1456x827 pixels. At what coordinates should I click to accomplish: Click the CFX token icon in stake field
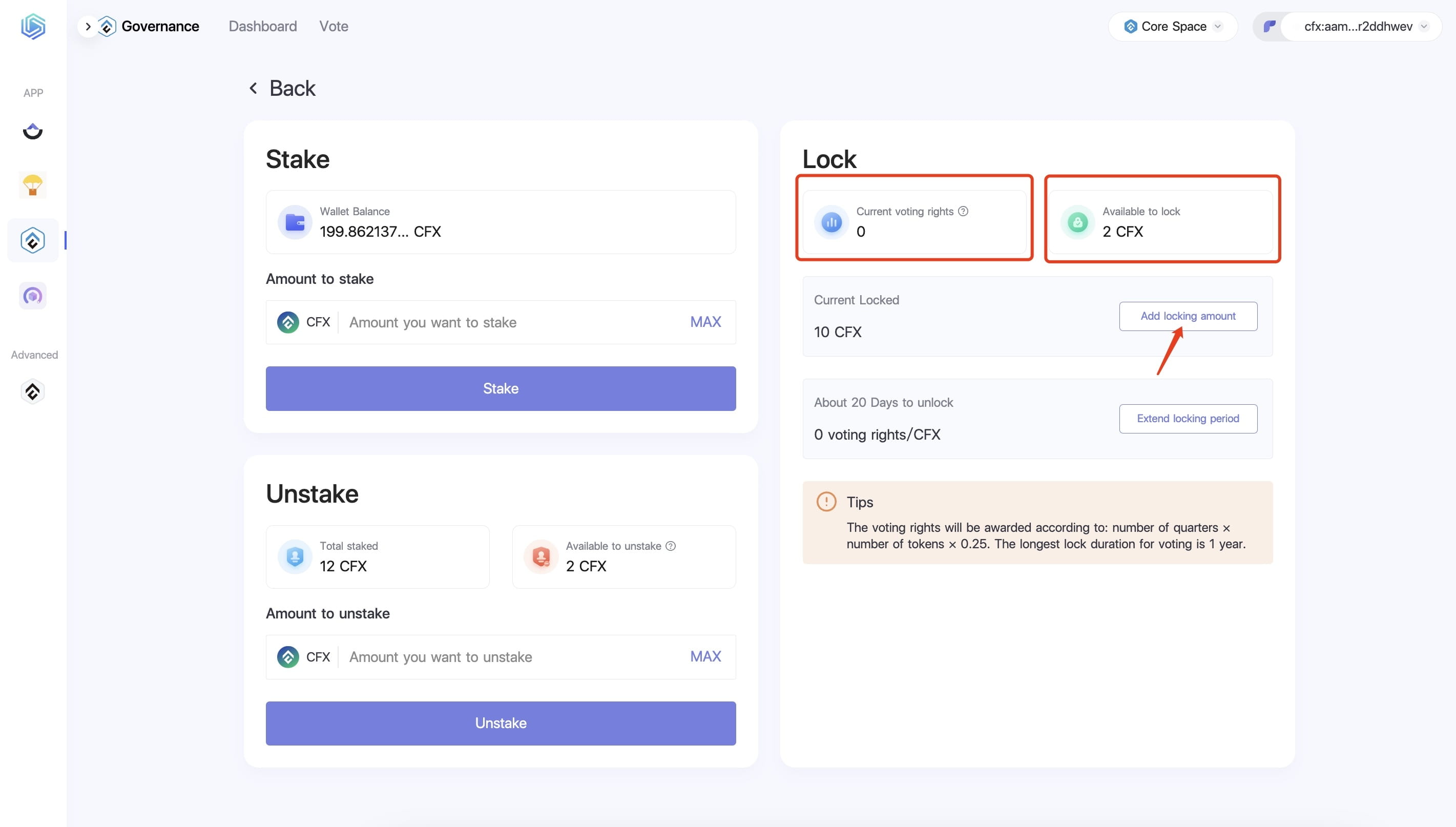click(x=288, y=322)
